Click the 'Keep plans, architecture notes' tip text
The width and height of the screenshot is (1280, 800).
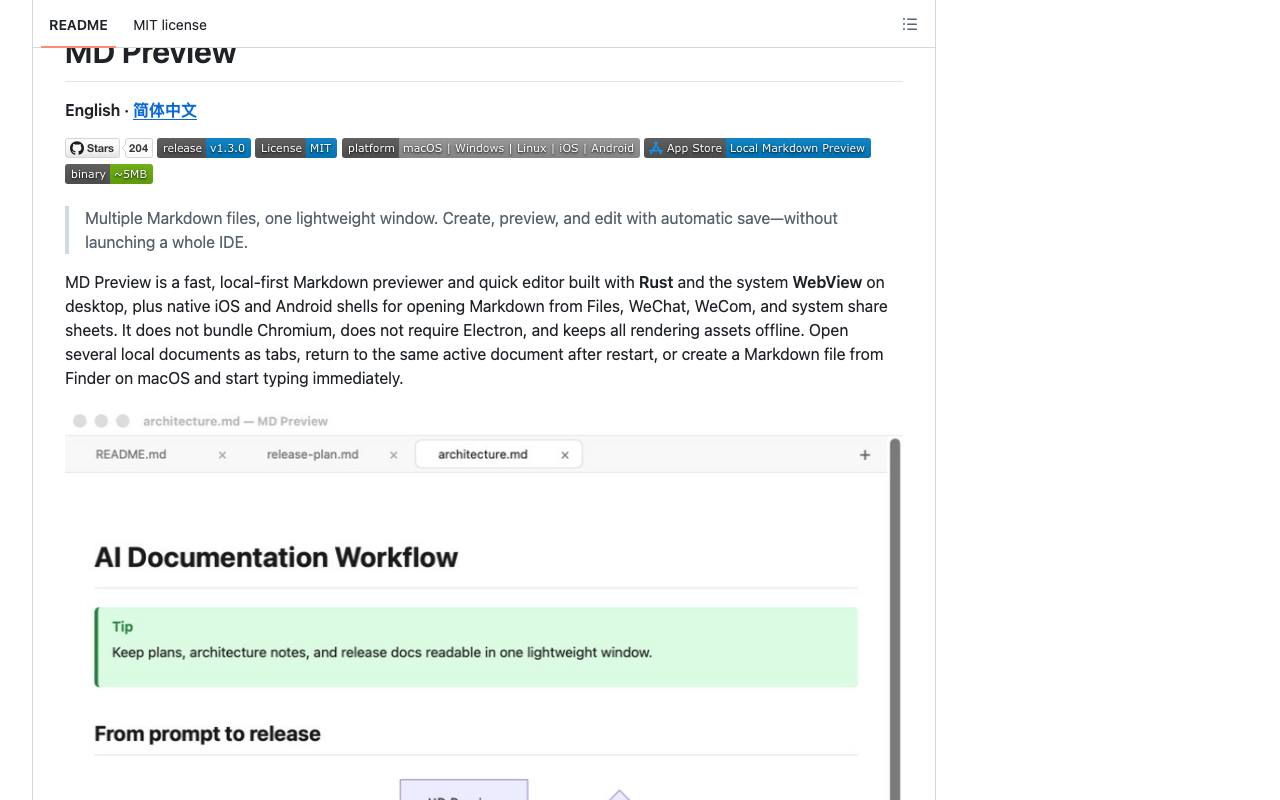click(x=382, y=652)
